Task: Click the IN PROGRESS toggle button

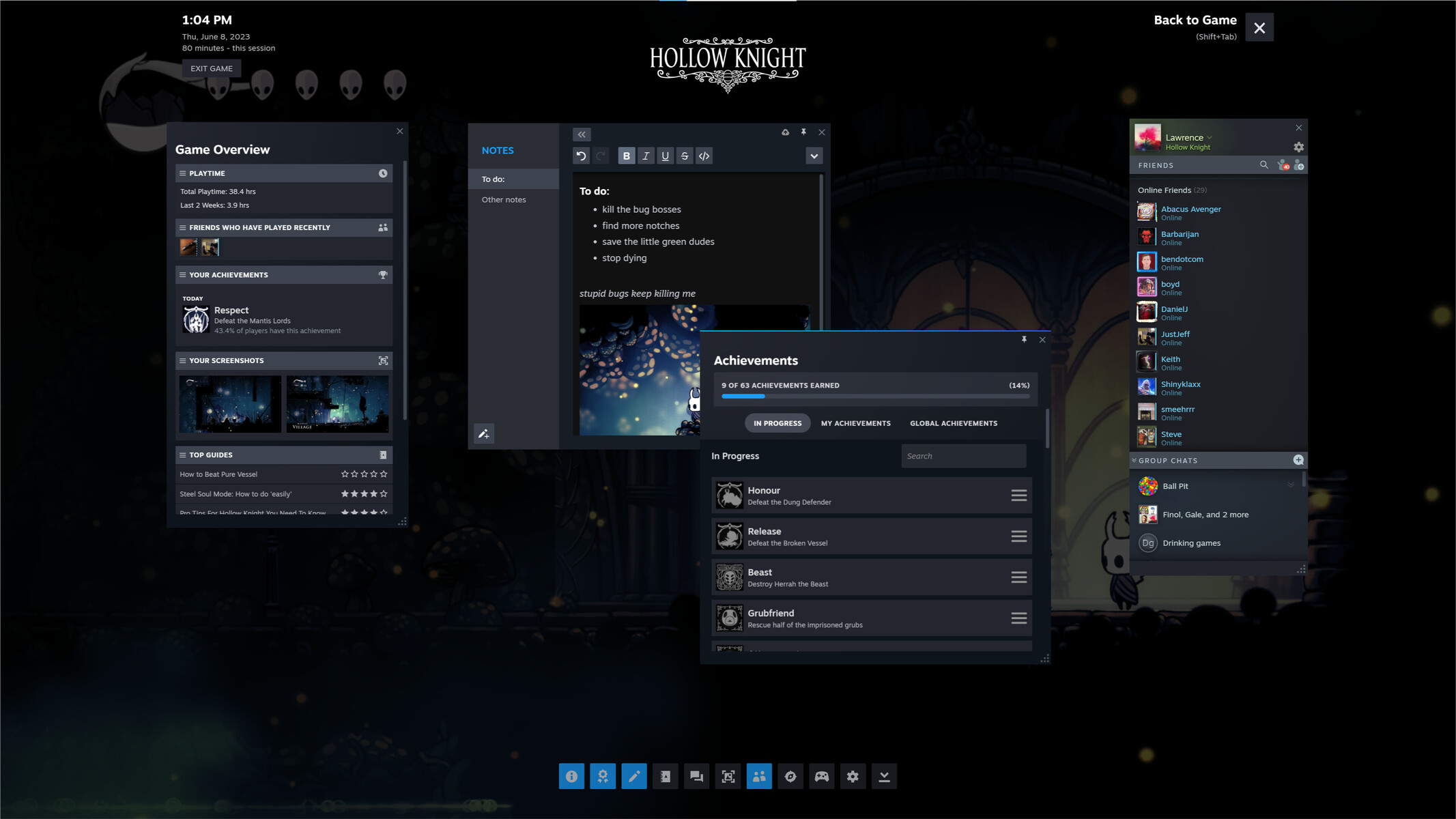Action: click(778, 423)
